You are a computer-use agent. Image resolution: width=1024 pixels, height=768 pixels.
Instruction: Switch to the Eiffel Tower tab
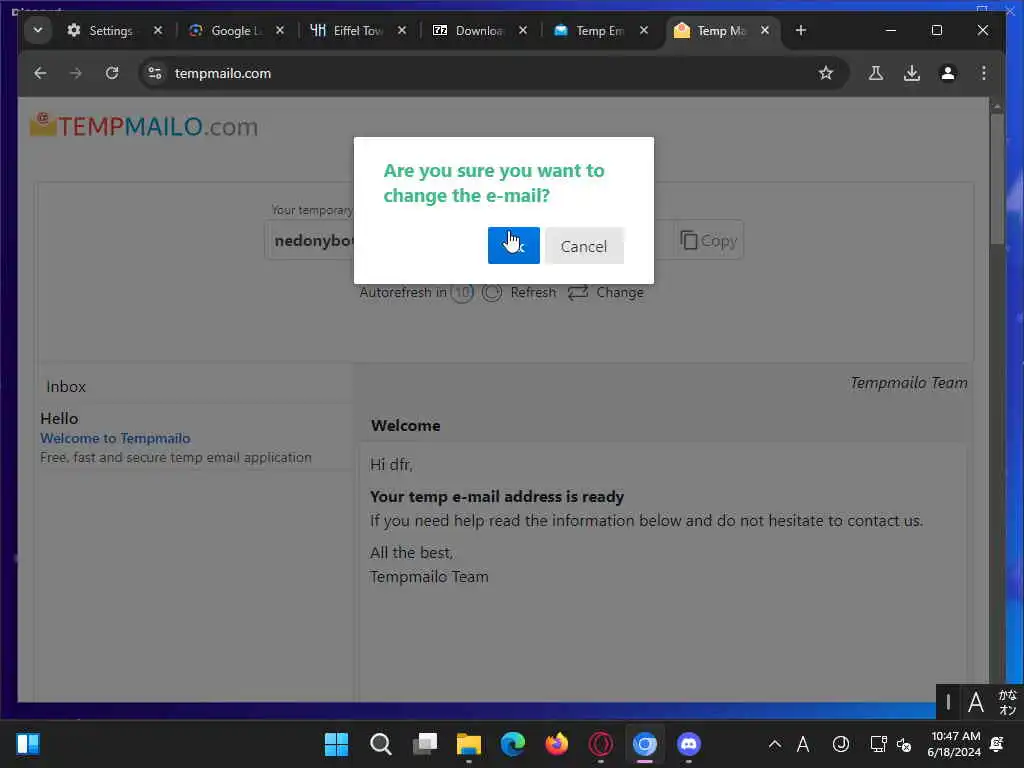(358, 31)
